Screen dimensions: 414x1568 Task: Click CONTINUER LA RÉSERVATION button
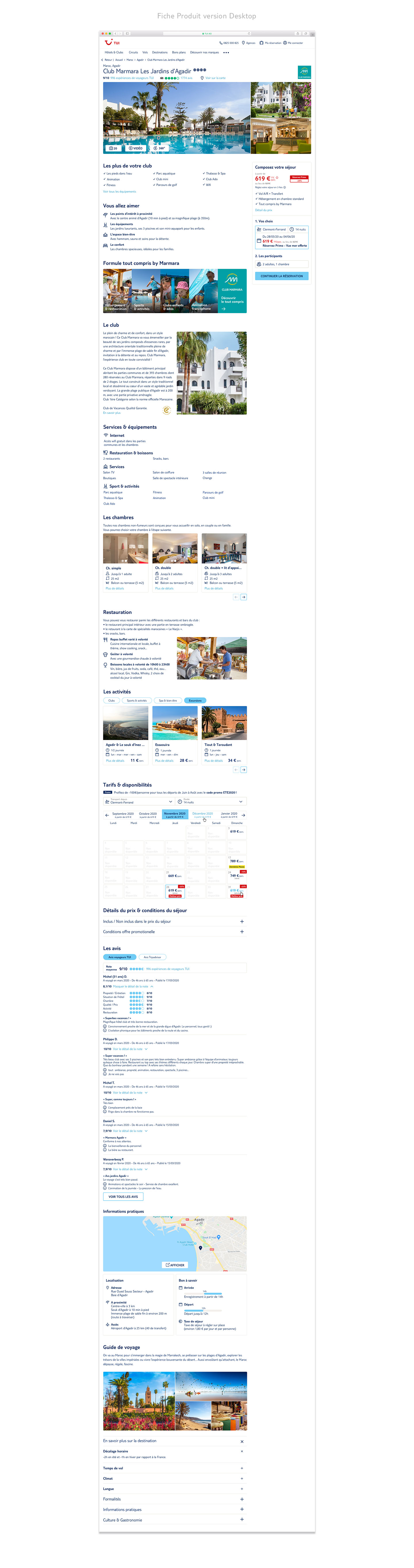coord(282,276)
